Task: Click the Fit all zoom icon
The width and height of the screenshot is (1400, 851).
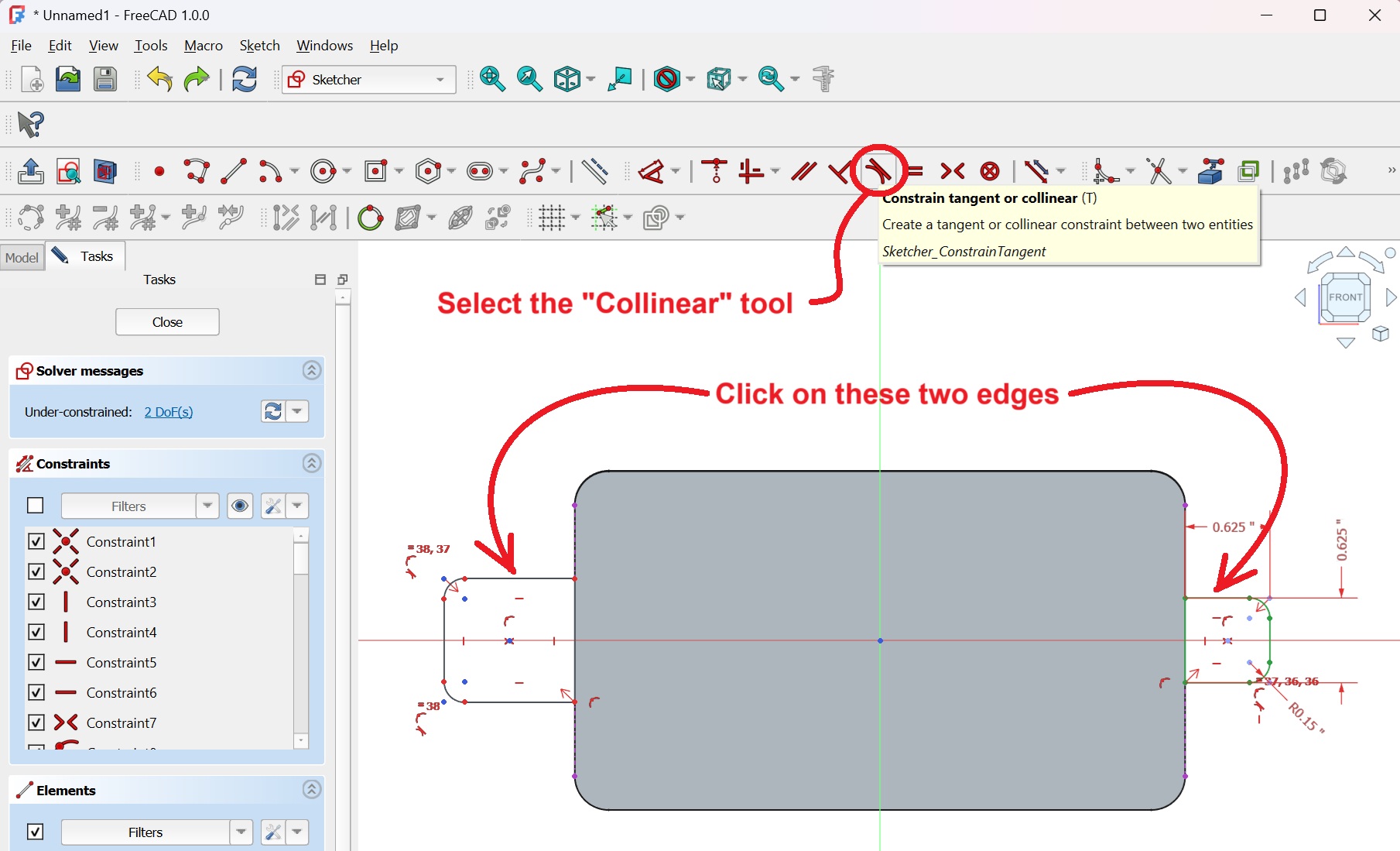Action: click(492, 79)
